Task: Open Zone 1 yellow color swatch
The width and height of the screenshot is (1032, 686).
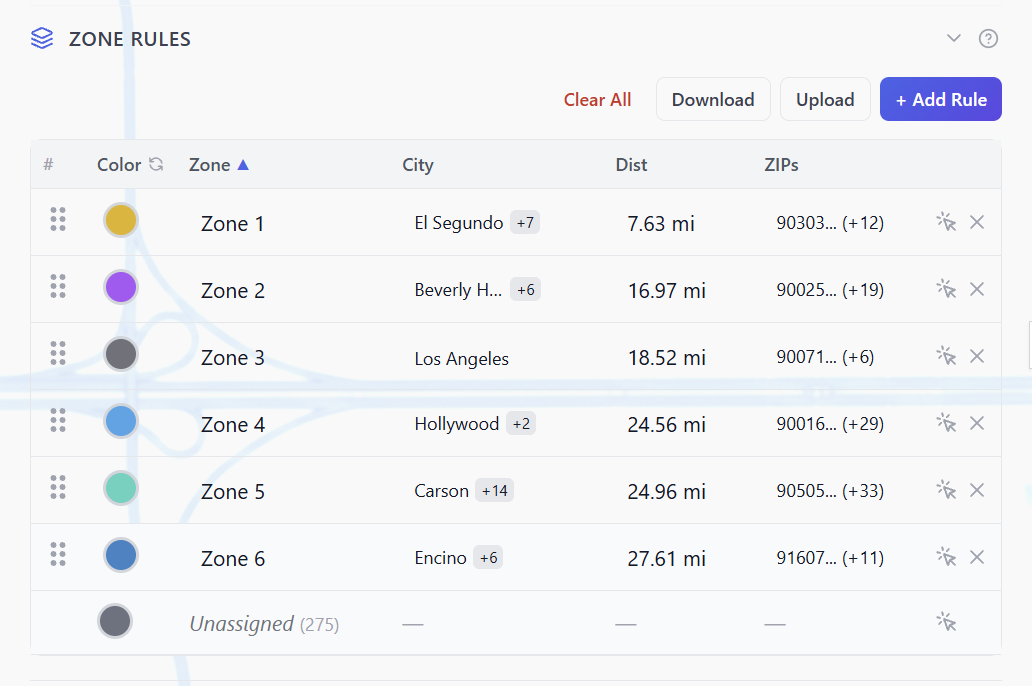Action: [x=120, y=220]
